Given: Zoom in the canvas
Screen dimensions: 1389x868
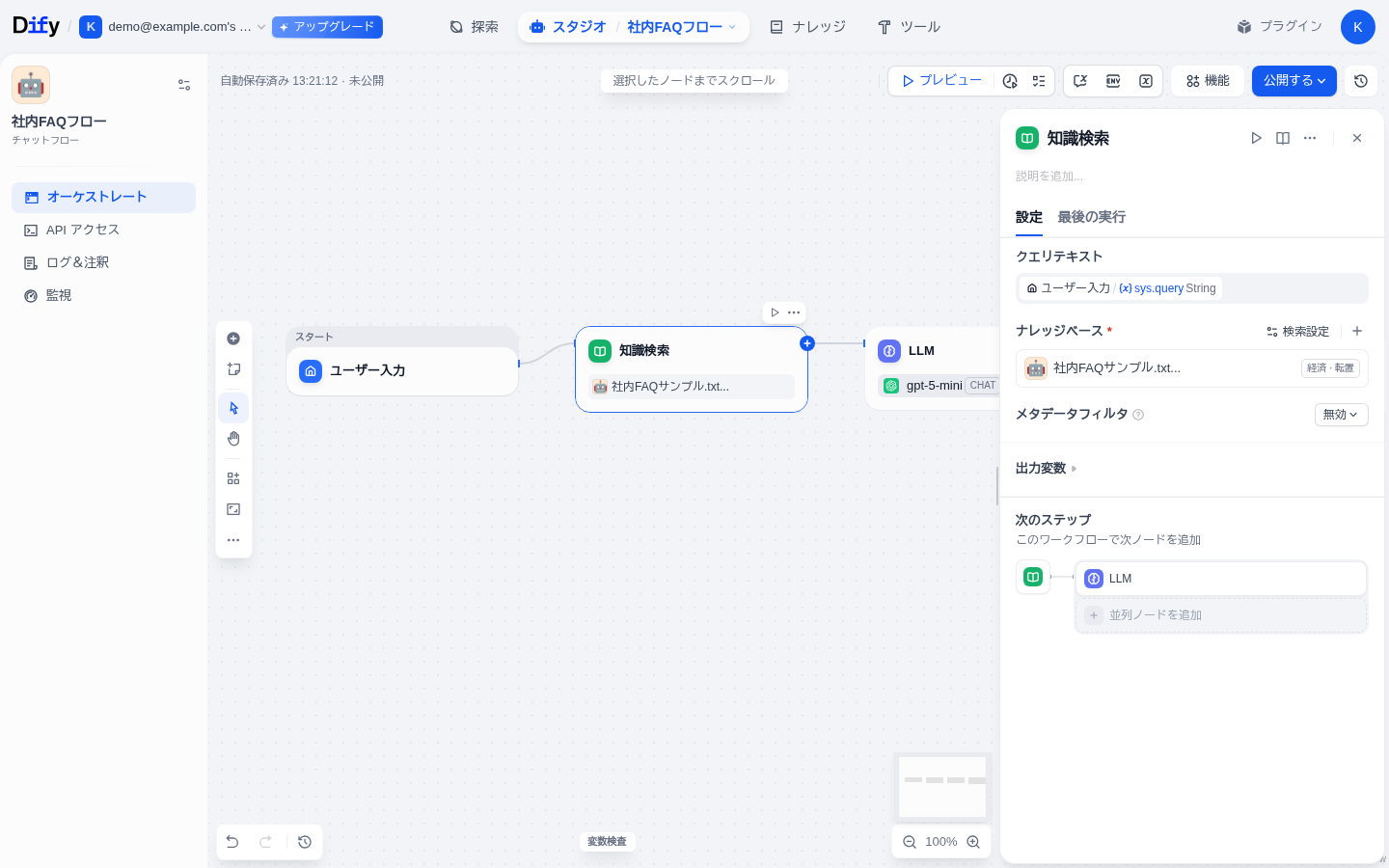Looking at the screenshot, I should pyautogui.click(x=973, y=842).
